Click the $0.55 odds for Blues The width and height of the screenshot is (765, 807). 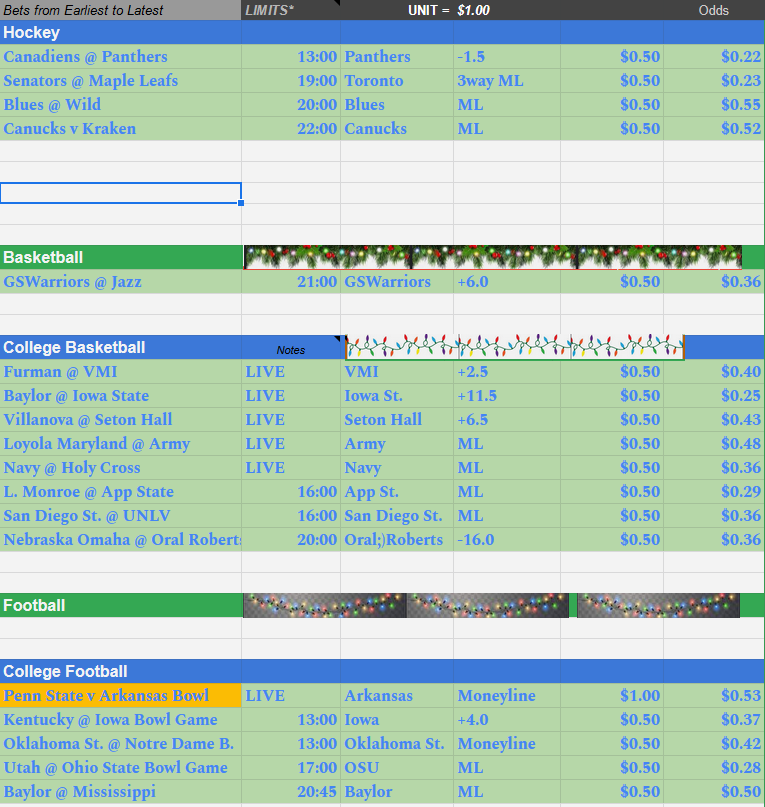(714, 104)
